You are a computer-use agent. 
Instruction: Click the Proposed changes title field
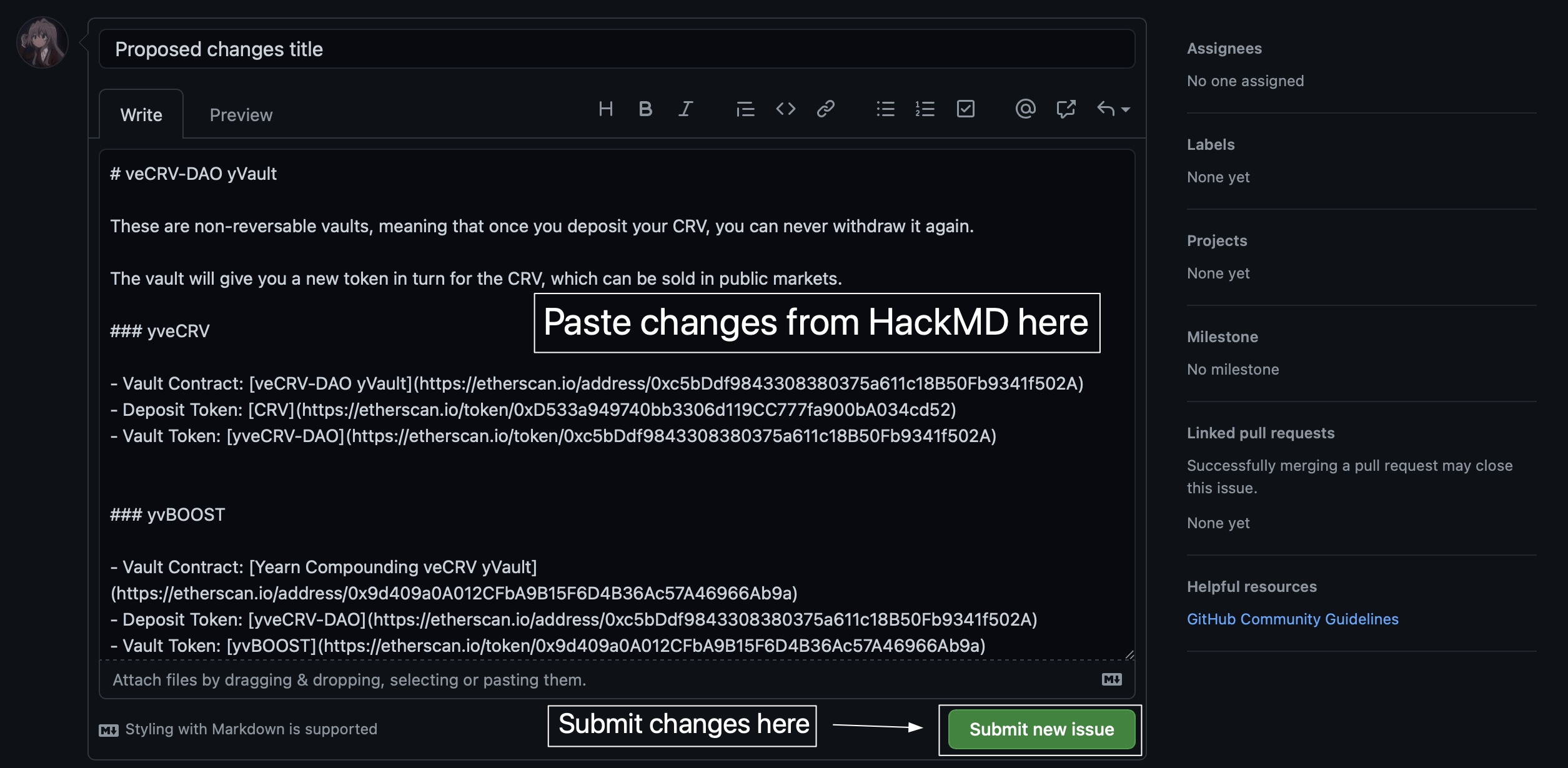coord(617,49)
